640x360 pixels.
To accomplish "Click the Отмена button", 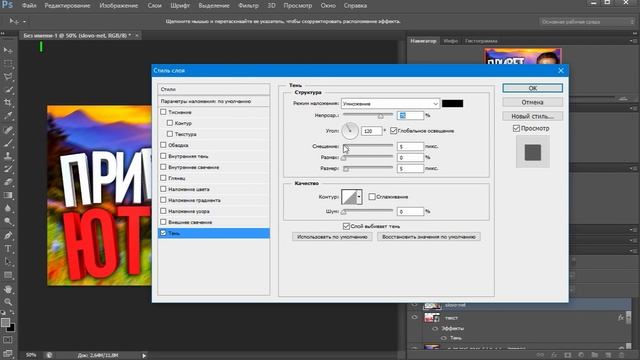I will (533, 102).
